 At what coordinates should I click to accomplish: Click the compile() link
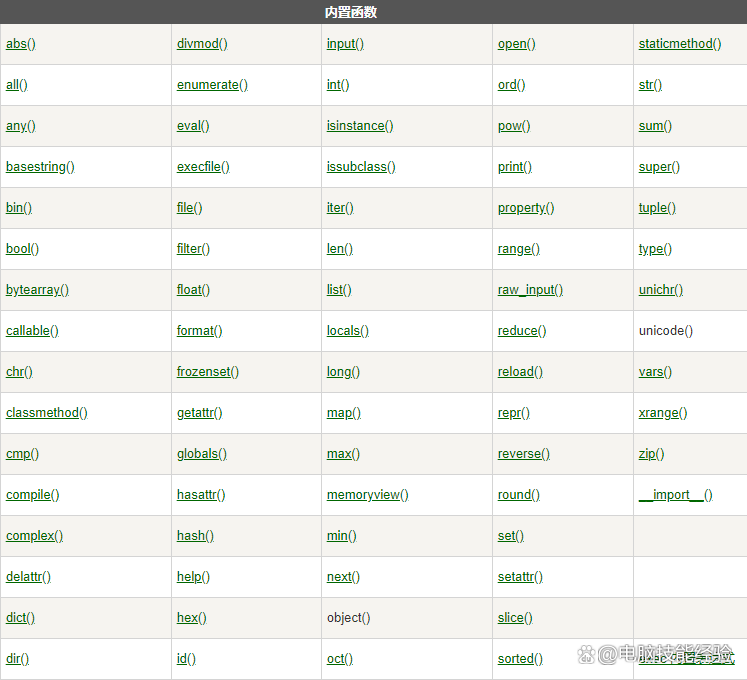[32, 495]
